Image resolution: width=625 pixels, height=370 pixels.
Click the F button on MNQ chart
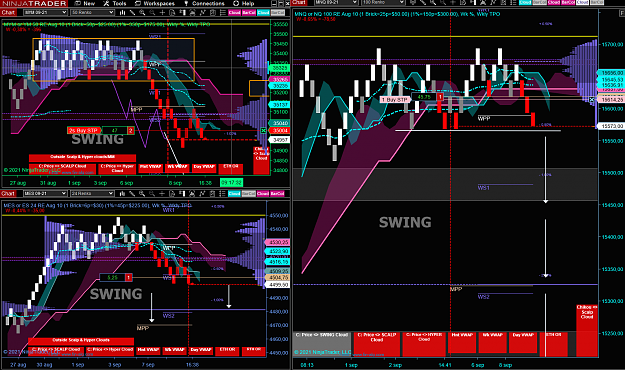(x=622, y=14)
